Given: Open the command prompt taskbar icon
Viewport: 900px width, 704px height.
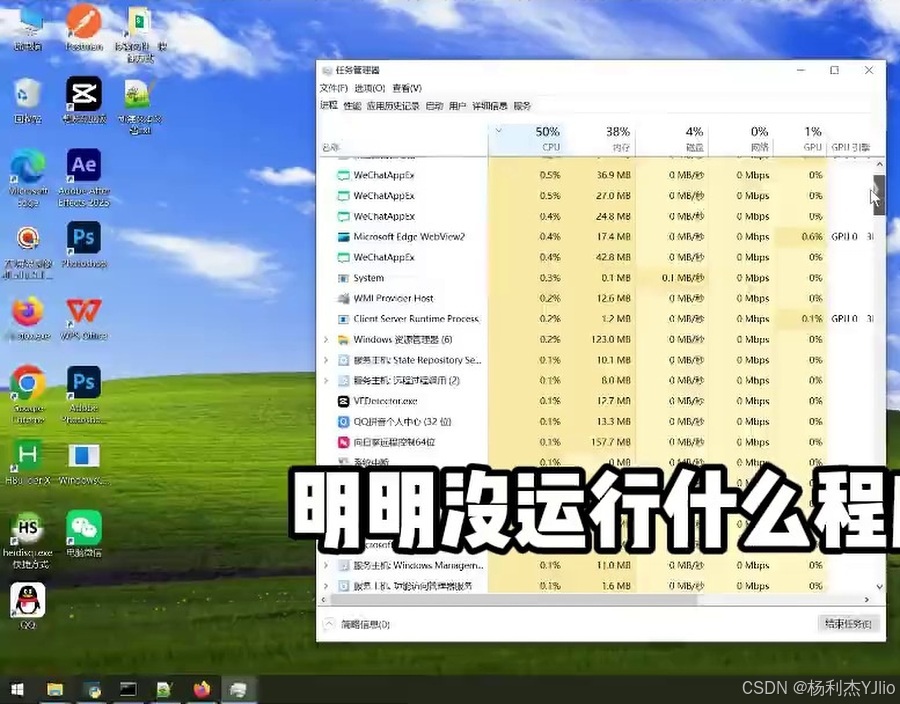Looking at the screenshot, I should (x=128, y=689).
